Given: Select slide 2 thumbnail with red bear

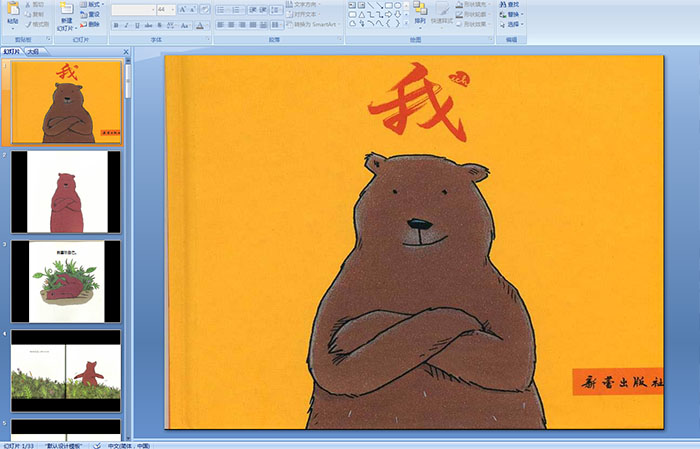Looking at the screenshot, I should pos(66,192).
